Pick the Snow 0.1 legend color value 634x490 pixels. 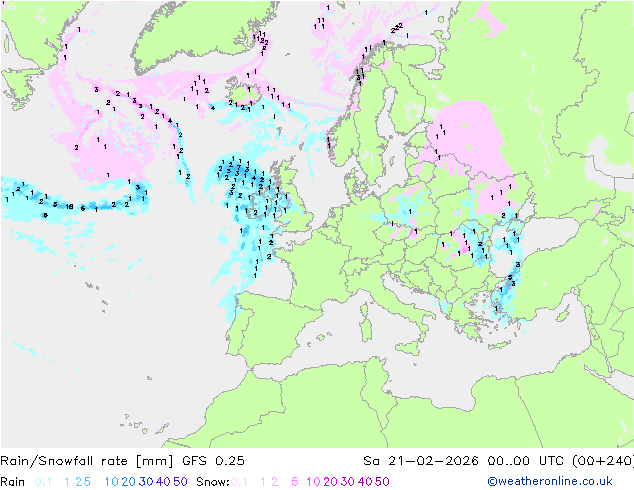(x=239, y=482)
